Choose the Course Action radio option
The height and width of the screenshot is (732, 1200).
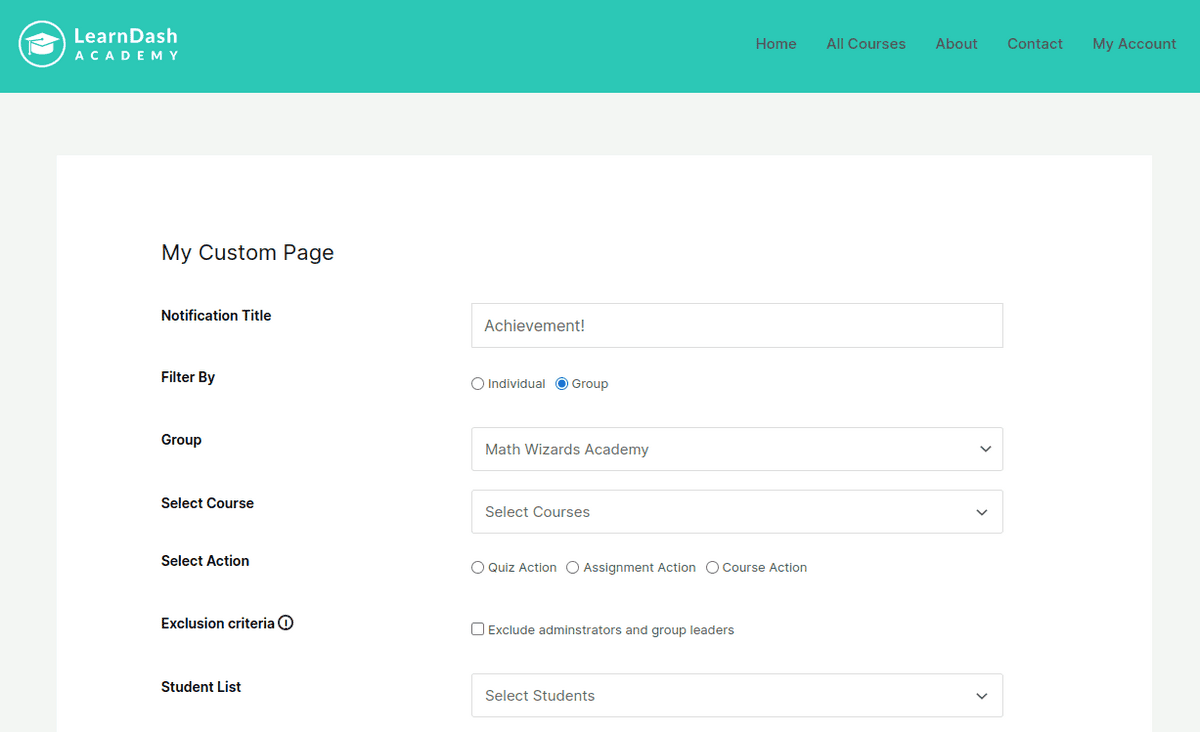pyautogui.click(x=712, y=568)
